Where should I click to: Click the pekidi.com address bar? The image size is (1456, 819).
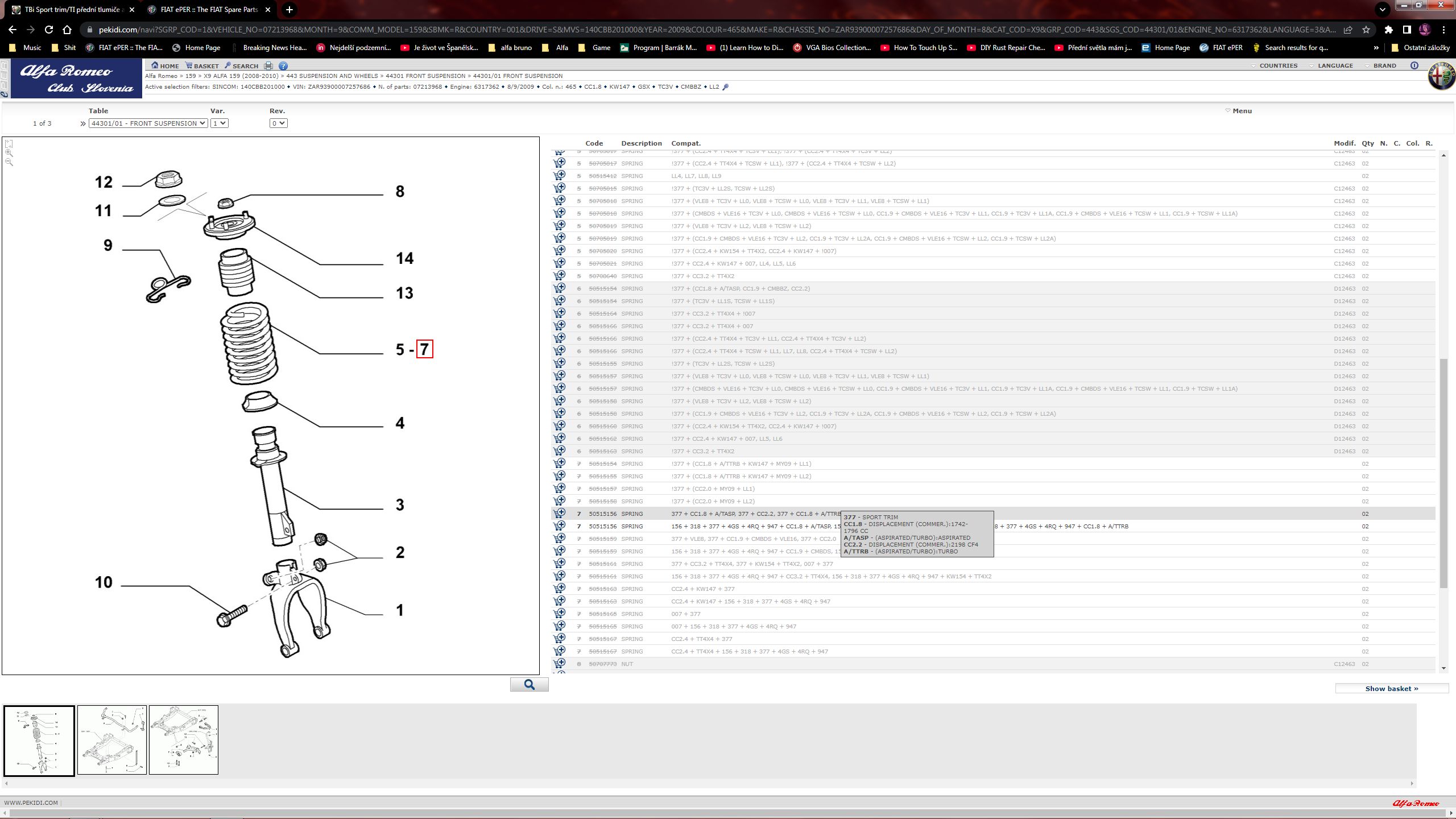[717, 30]
